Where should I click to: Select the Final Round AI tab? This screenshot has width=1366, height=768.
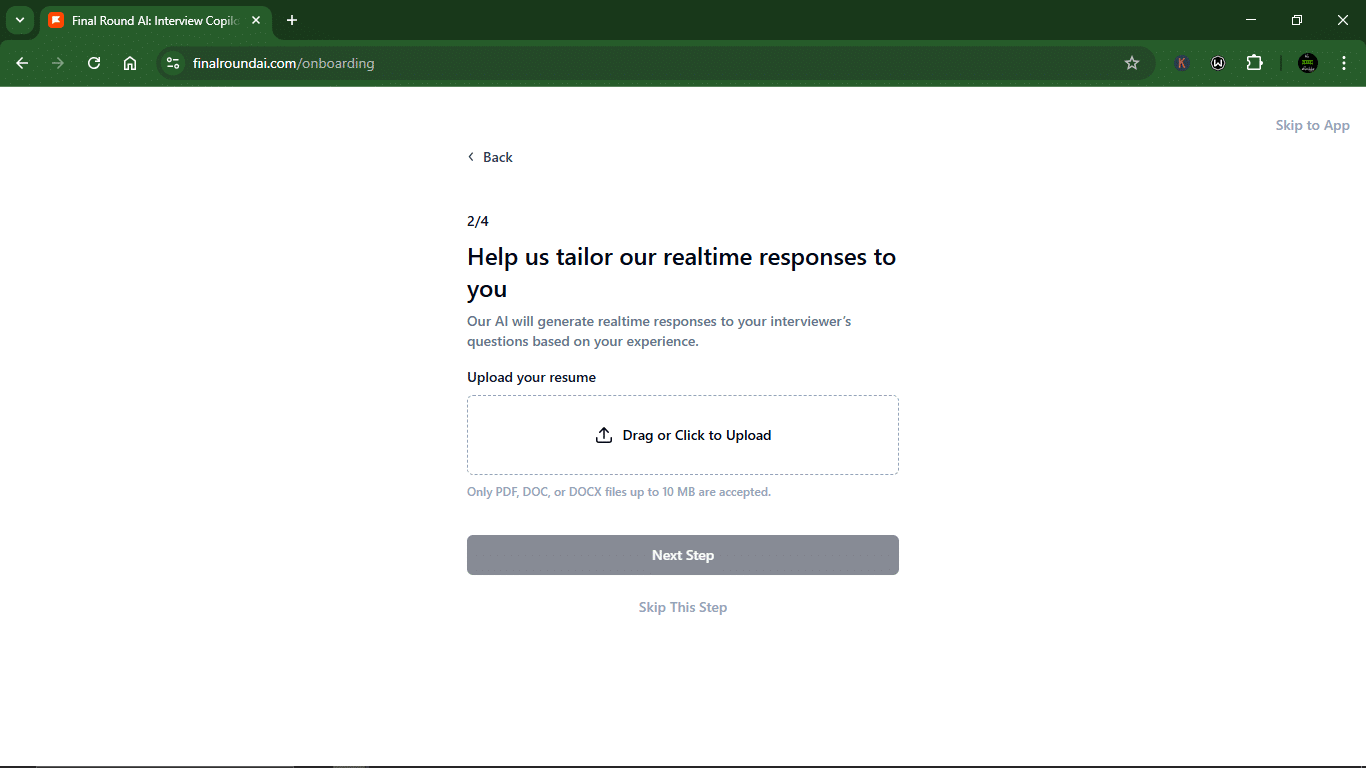(x=155, y=20)
